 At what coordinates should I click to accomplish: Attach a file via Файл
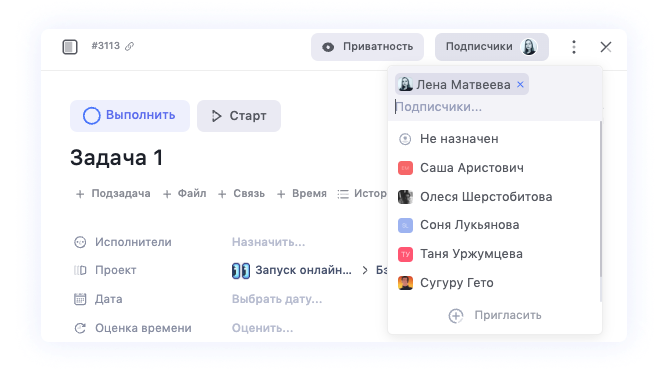coord(184,194)
